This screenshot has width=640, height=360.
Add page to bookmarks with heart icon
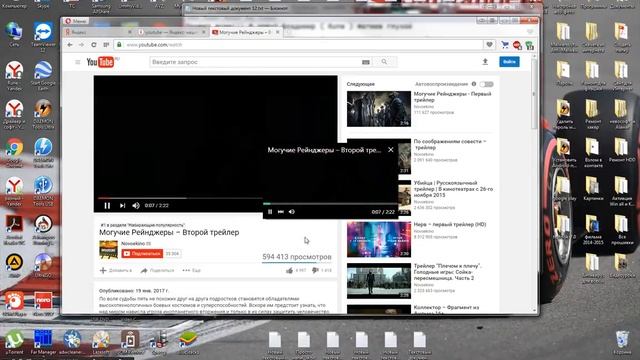(x=489, y=44)
